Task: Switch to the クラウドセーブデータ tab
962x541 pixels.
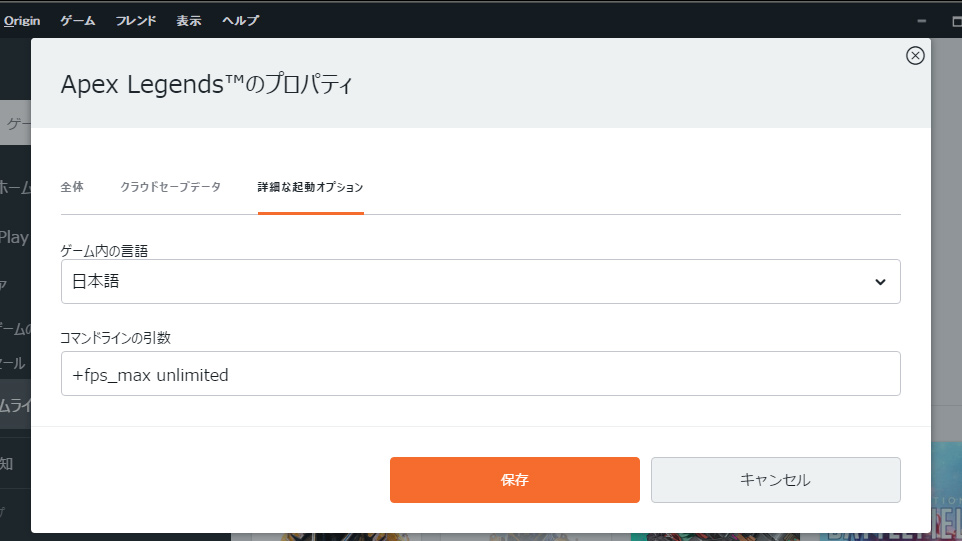Action: pyautogui.click(x=170, y=187)
